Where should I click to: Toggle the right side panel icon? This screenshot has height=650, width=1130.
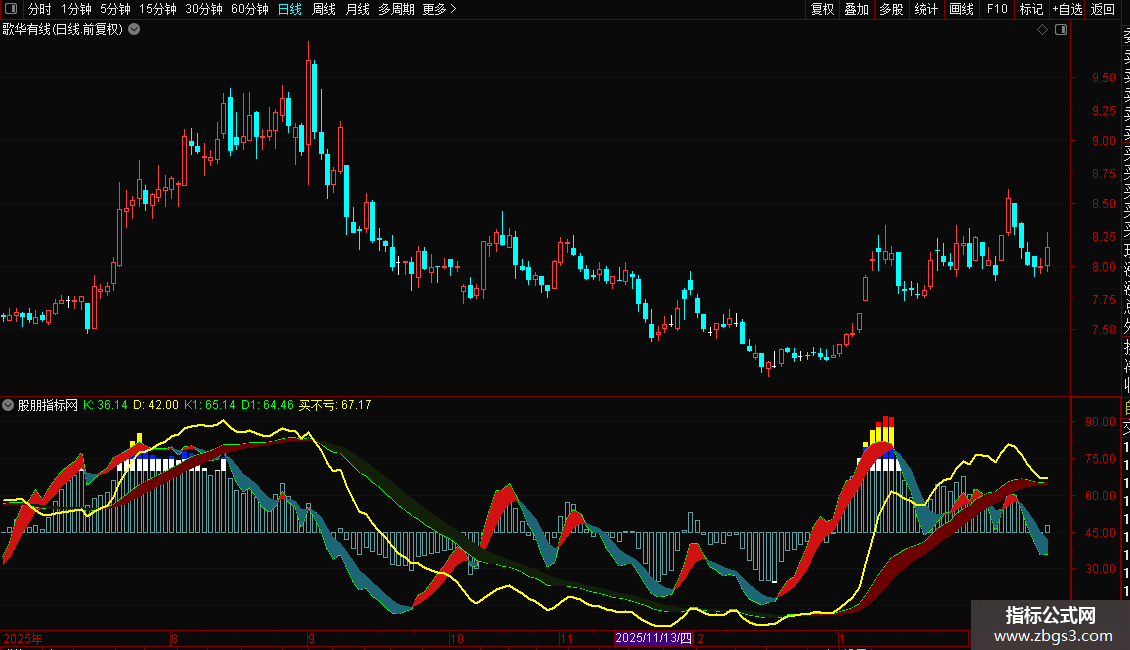tap(1061, 30)
